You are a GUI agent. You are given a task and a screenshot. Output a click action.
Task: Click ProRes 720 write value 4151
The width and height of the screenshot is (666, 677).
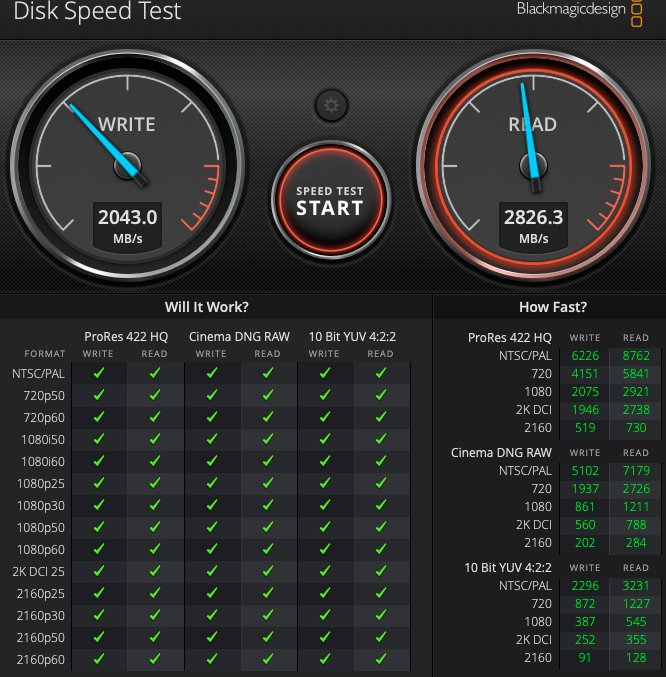point(585,374)
